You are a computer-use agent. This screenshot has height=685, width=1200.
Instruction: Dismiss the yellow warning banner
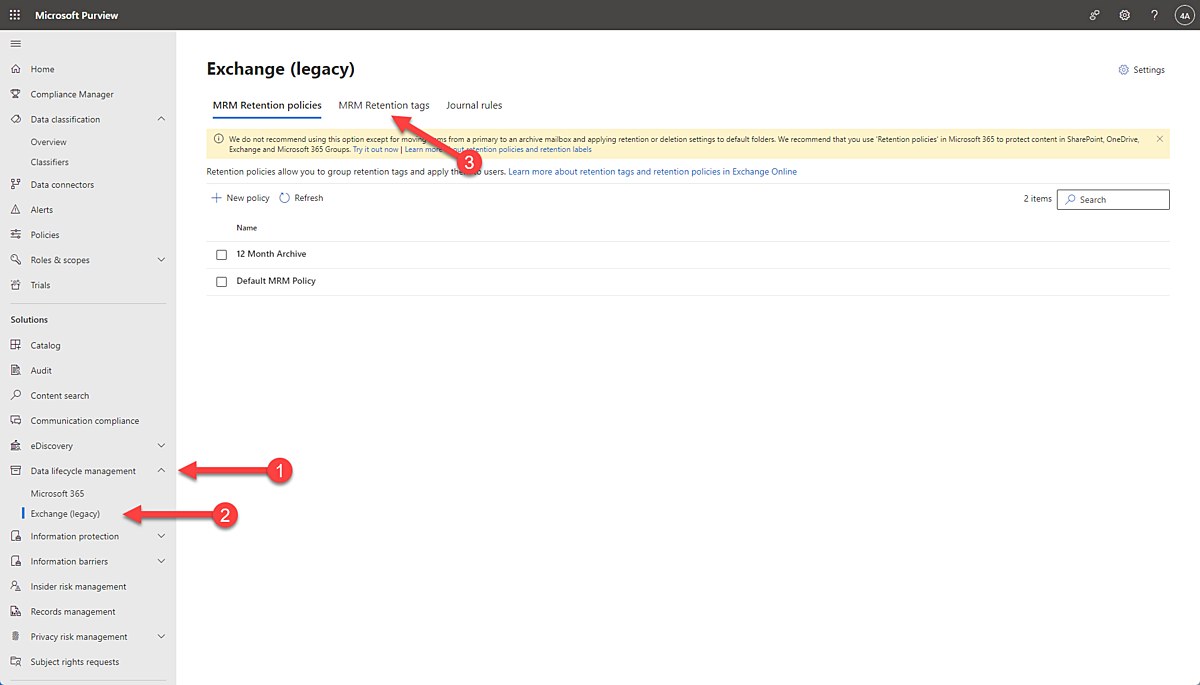pyautogui.click(x=1159, y=139)
